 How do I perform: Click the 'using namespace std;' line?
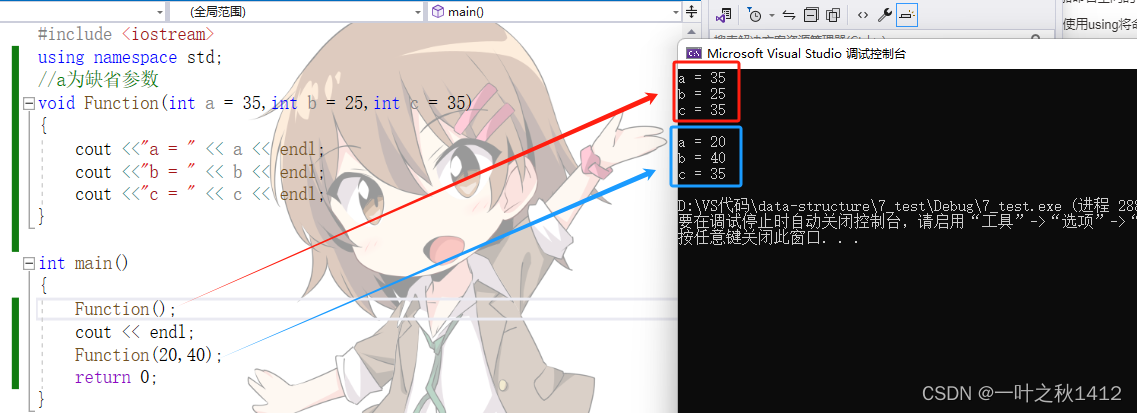coord(131,57)
